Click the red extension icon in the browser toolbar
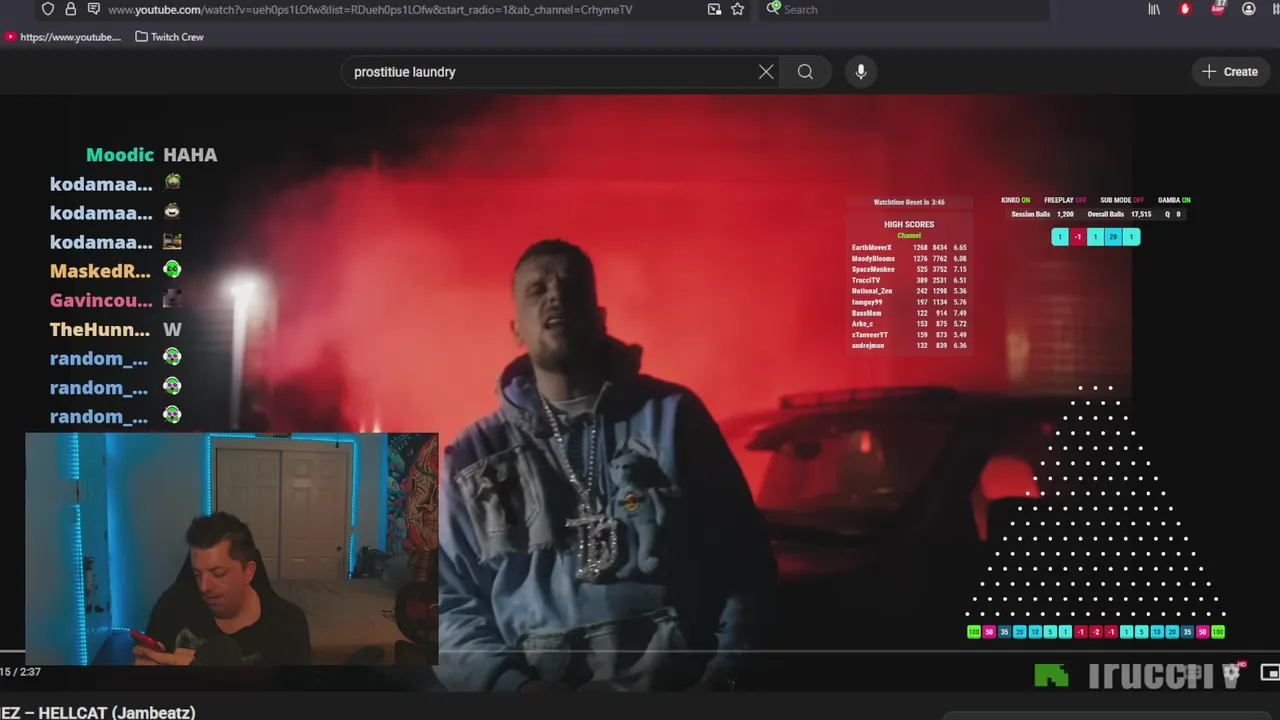The image size is (1280, 720). tap(1186, 9)
